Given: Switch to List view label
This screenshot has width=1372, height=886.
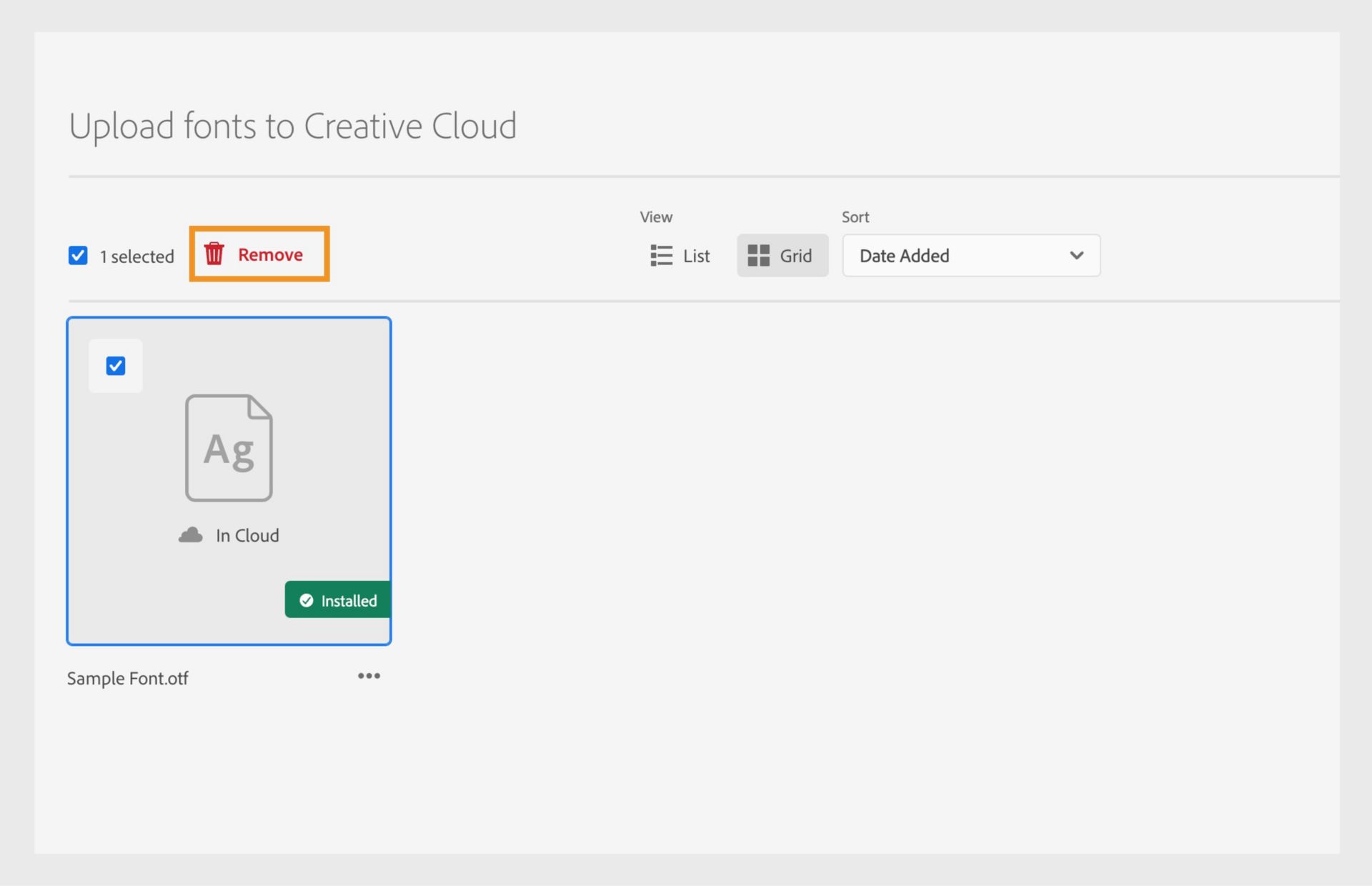Looking at the screenshot, I should pyautogui.click(x=696, y=256).
